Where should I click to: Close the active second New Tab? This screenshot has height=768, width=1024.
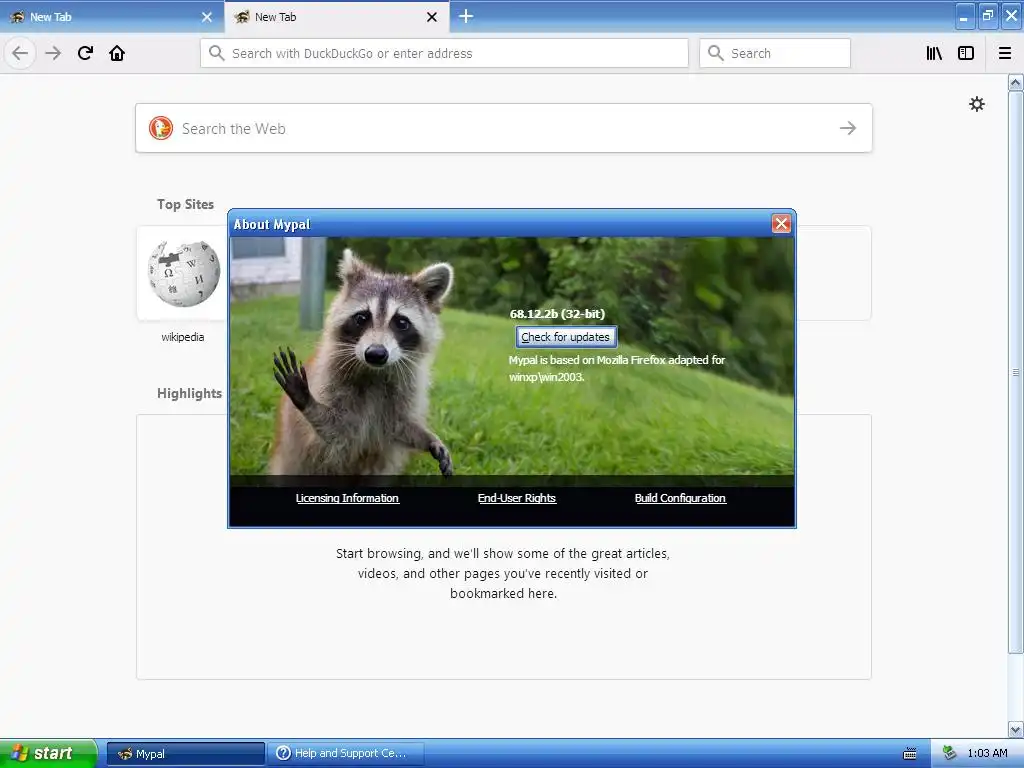coord(432,17)
